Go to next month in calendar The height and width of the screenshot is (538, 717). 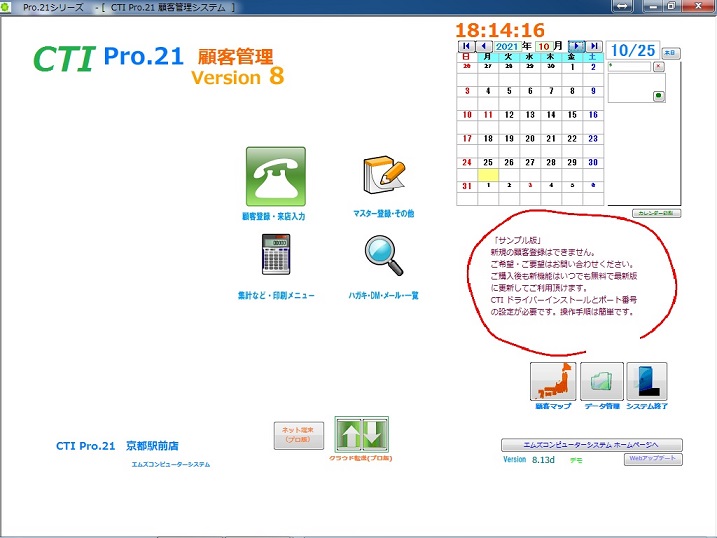[576, 46]
